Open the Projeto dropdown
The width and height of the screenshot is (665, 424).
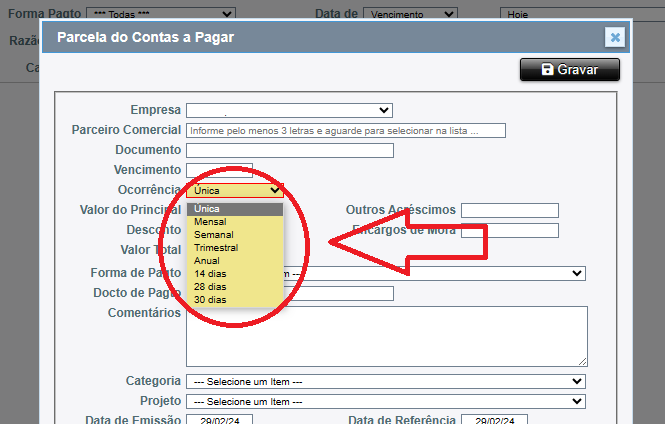pos(385,402)
